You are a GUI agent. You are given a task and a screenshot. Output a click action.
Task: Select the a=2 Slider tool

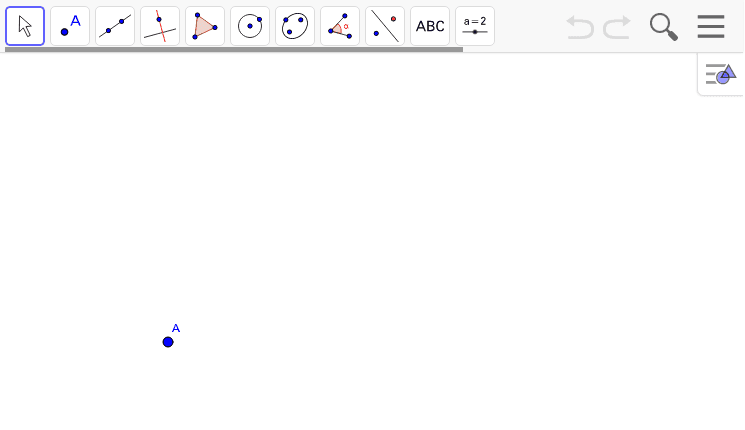(475, 26)
